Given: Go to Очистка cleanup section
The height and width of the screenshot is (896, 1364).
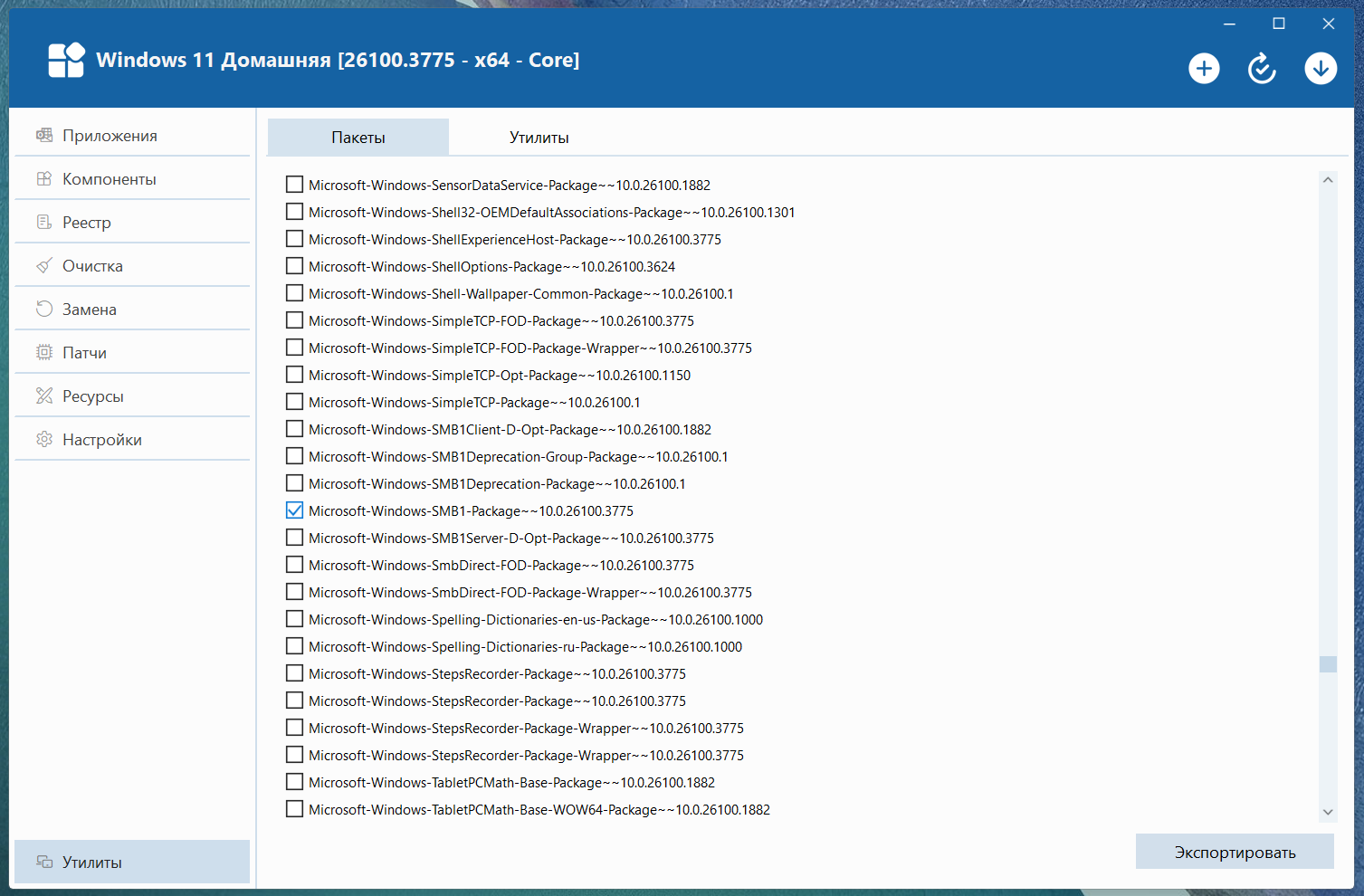Looking at the screenshot, I should pos(92,266).
